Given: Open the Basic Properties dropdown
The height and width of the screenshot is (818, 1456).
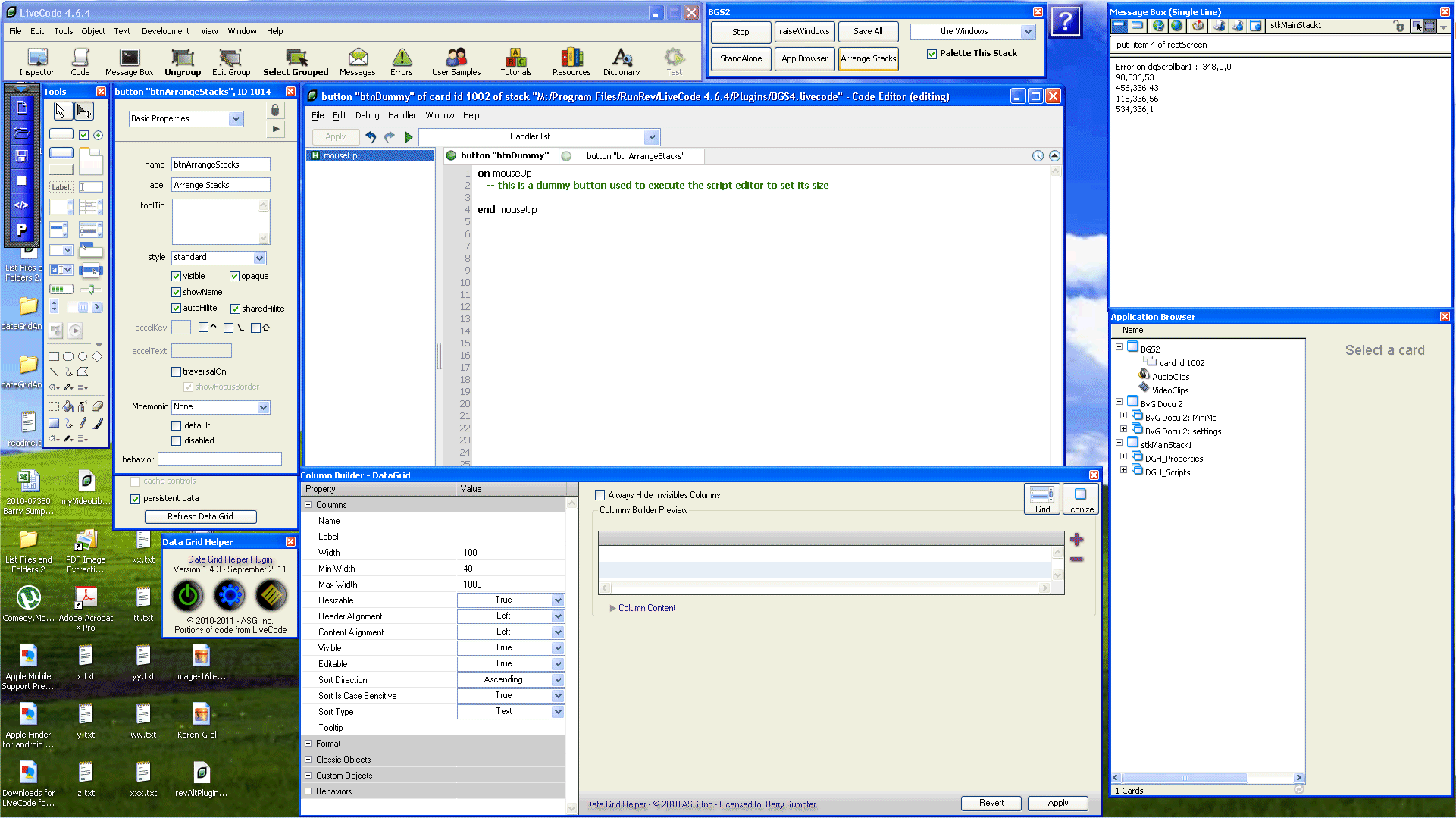Looking at the screenshot, I should (x=186, y=119).
